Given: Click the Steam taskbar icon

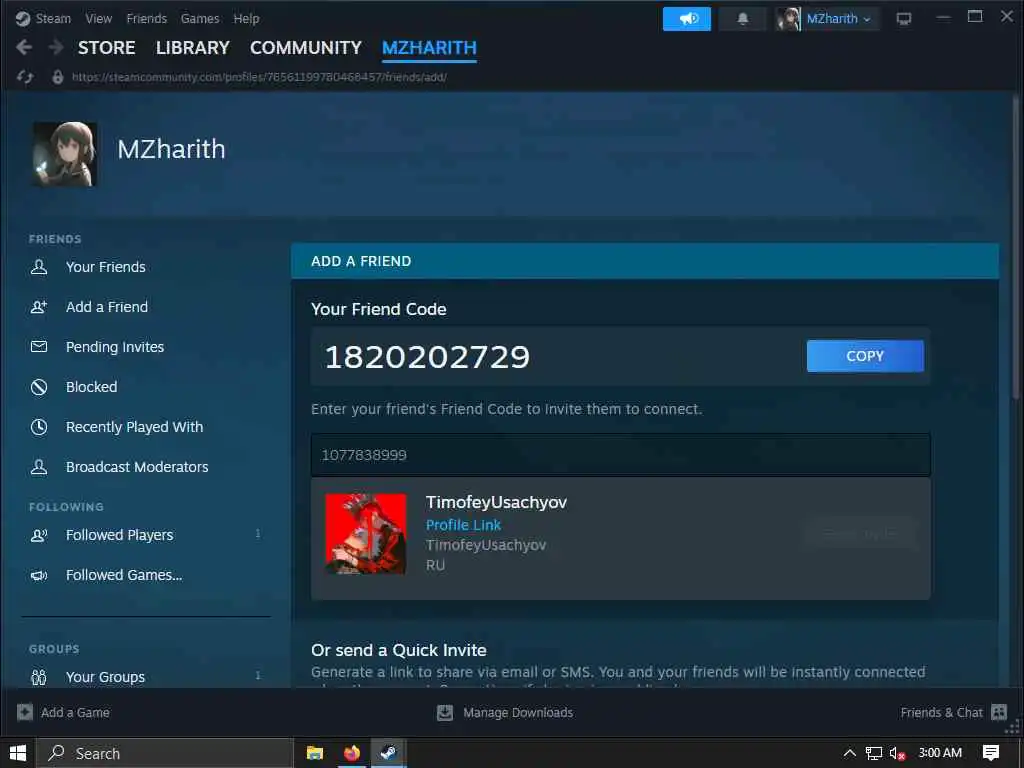Looking at the screenshot, I should (388, 753).
